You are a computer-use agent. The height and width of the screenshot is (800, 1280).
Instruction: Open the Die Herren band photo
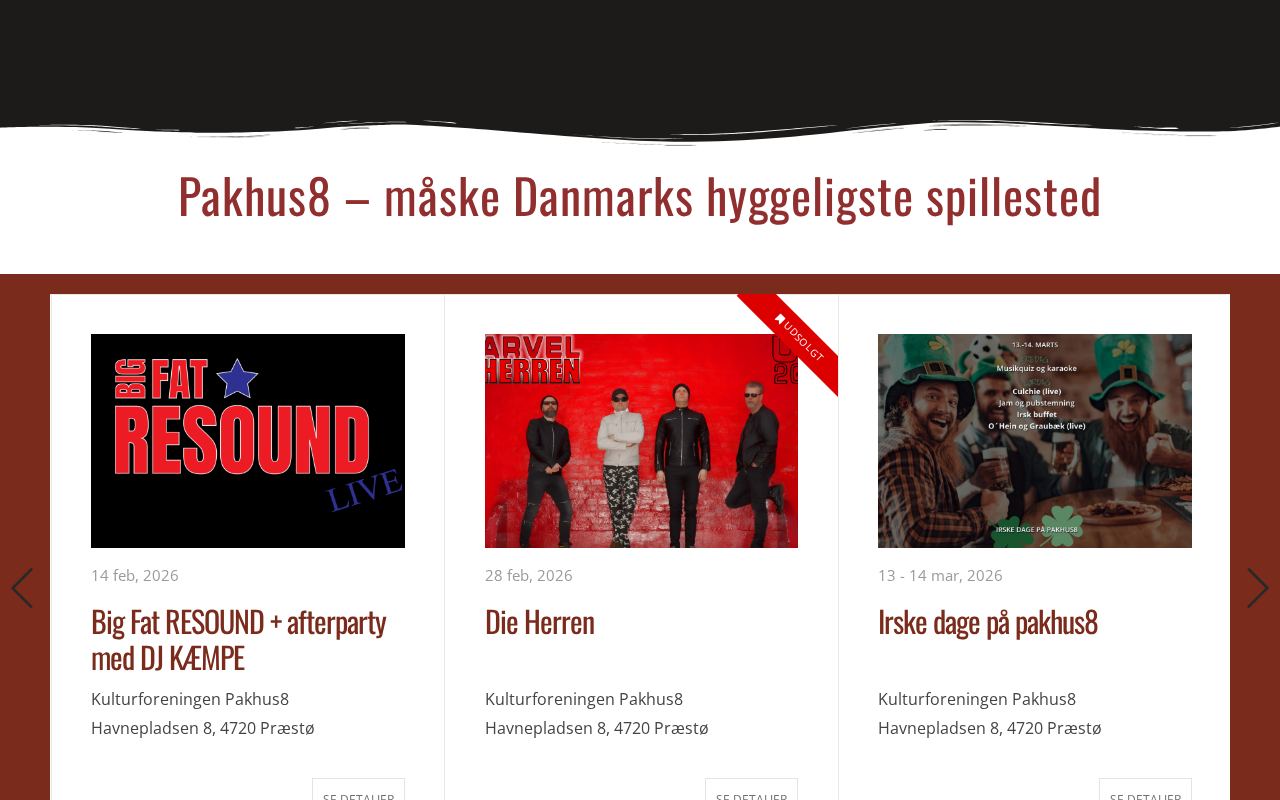click(x=641, y=441)
